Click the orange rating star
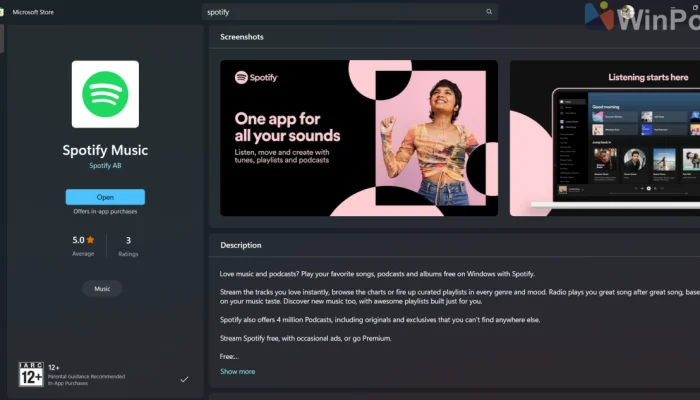The image size is (700, 400). tap(90, 240)
